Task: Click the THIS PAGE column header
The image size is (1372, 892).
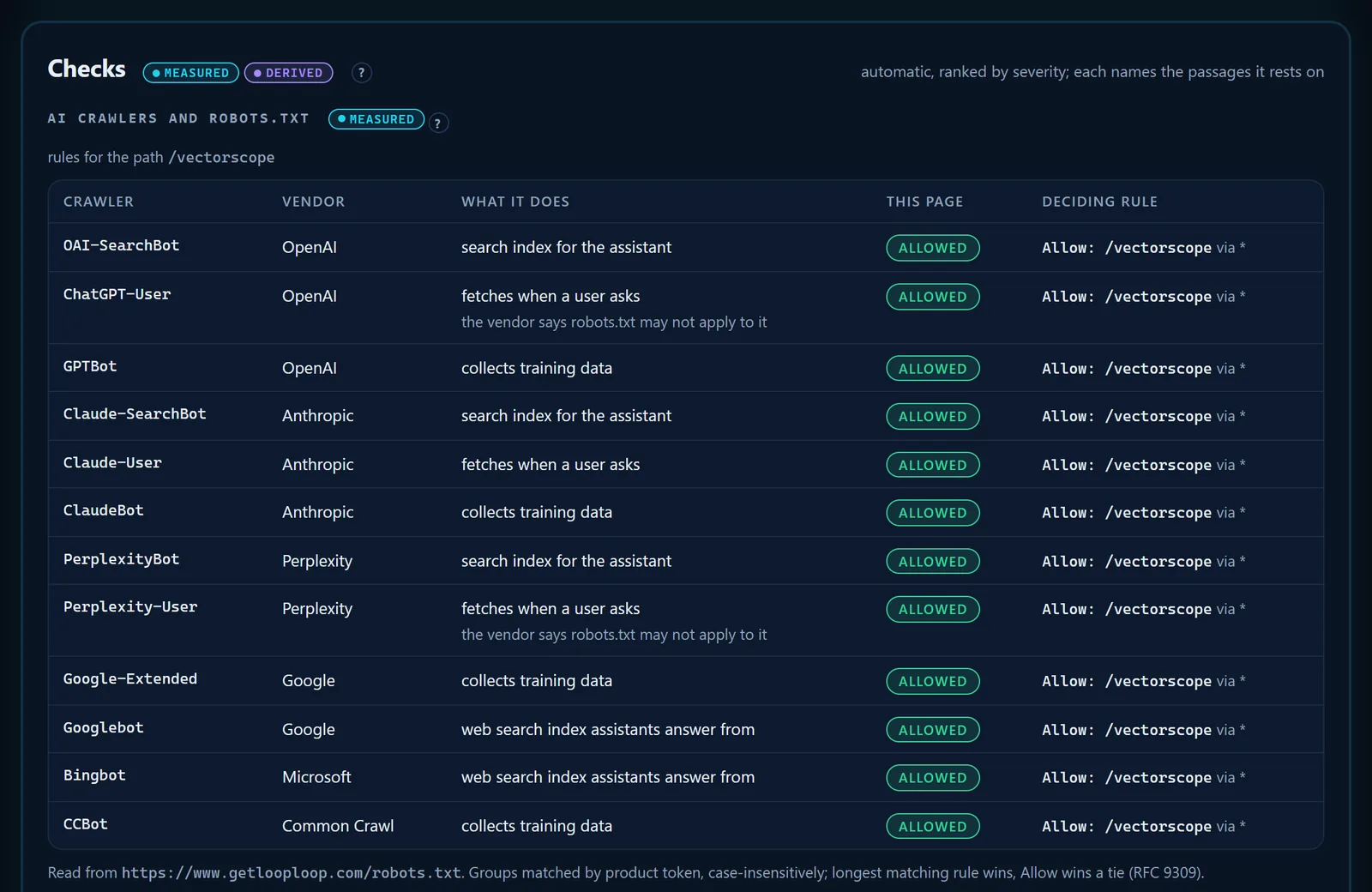Action: point(924,202)
